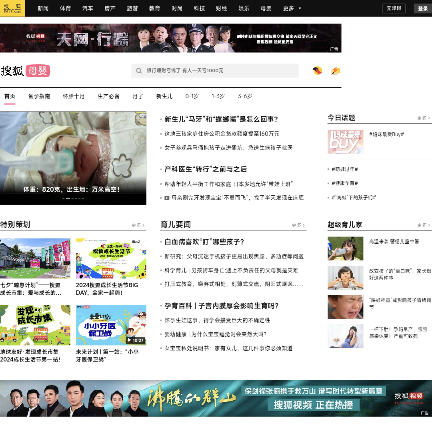The width and height of the screenshot is (432, 431).
Task: Open the 2024 成长生活节 BIG DAY thumbnail
Action: (x=111, y=258)
